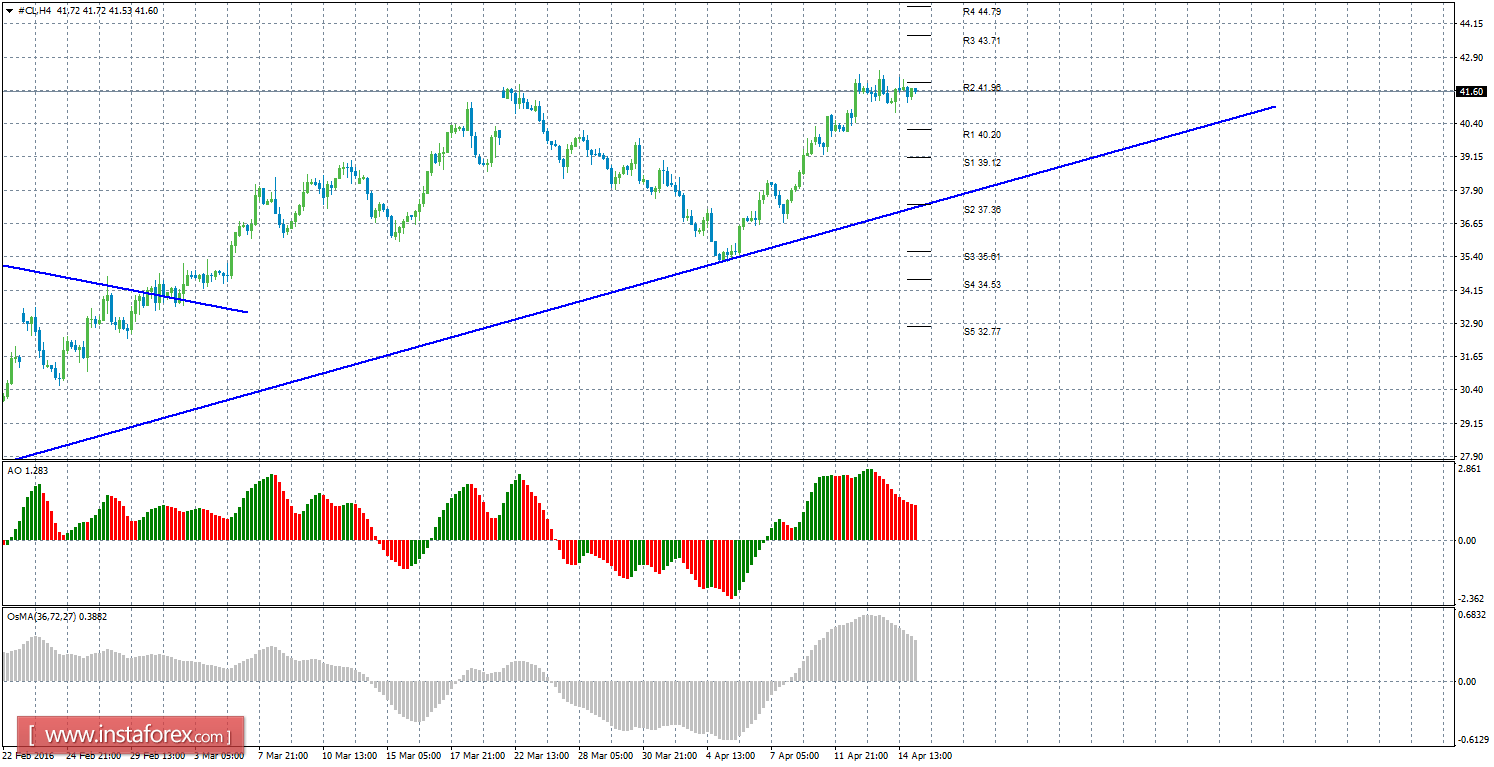
Task: Click the 14 Apr 13:00 time axis label
Action: (926, 756)
